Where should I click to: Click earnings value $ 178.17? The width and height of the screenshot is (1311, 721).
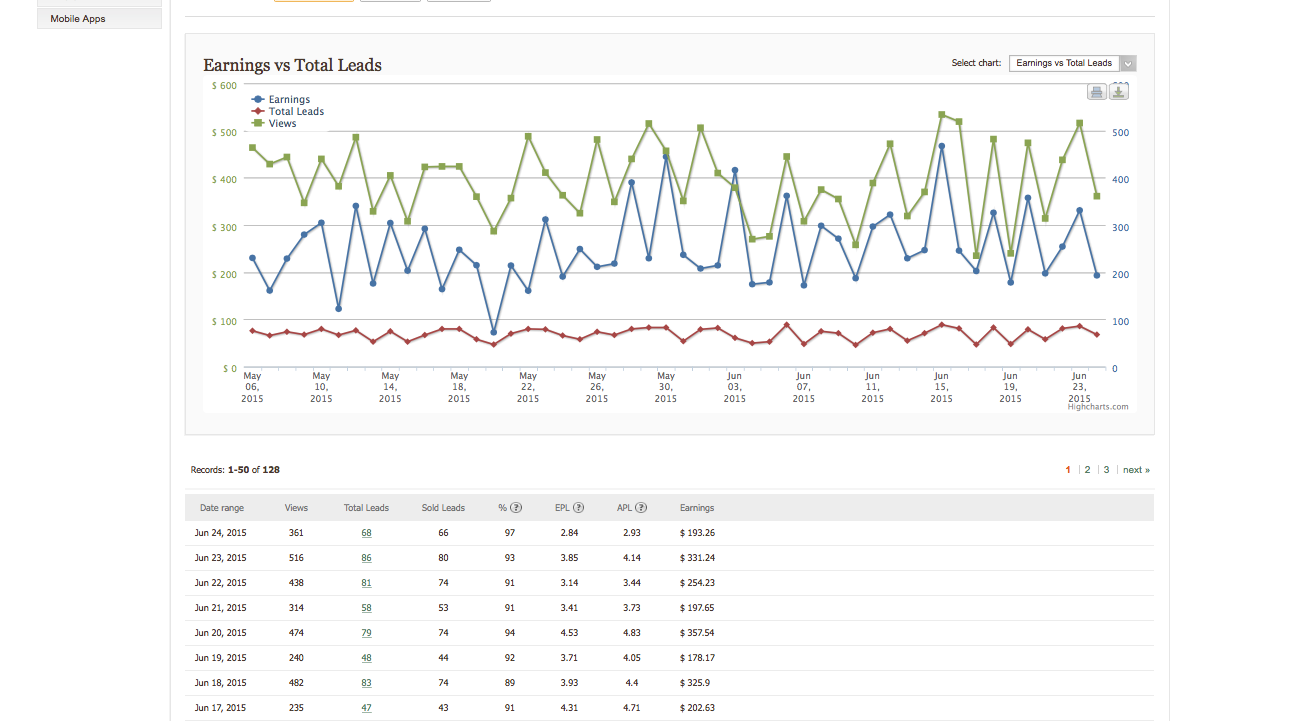pos(697,658)
